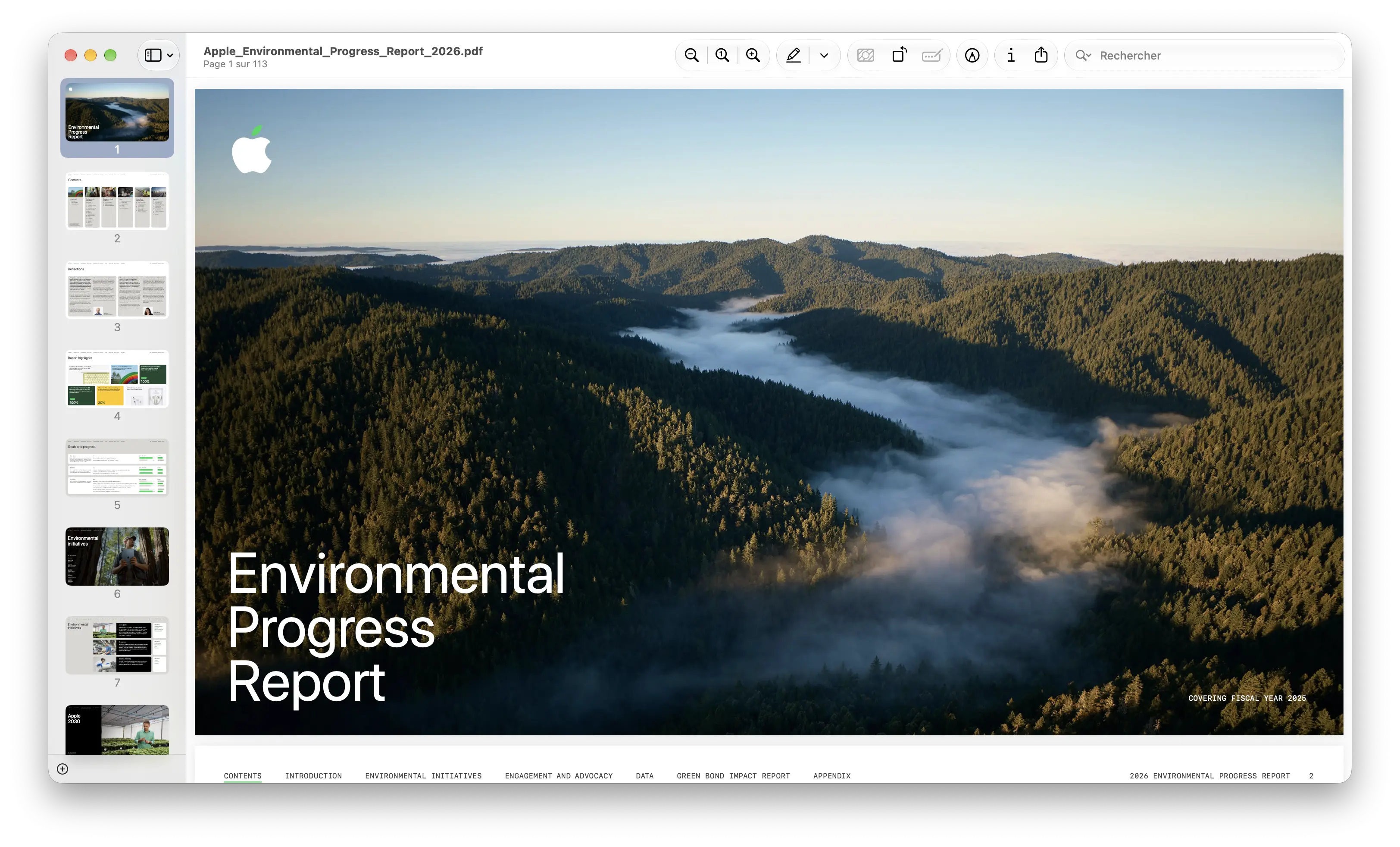Click GREEN BOND IMPACT REPORT link
Viewport: 1400px width, 847px height.
click(733, 776)
